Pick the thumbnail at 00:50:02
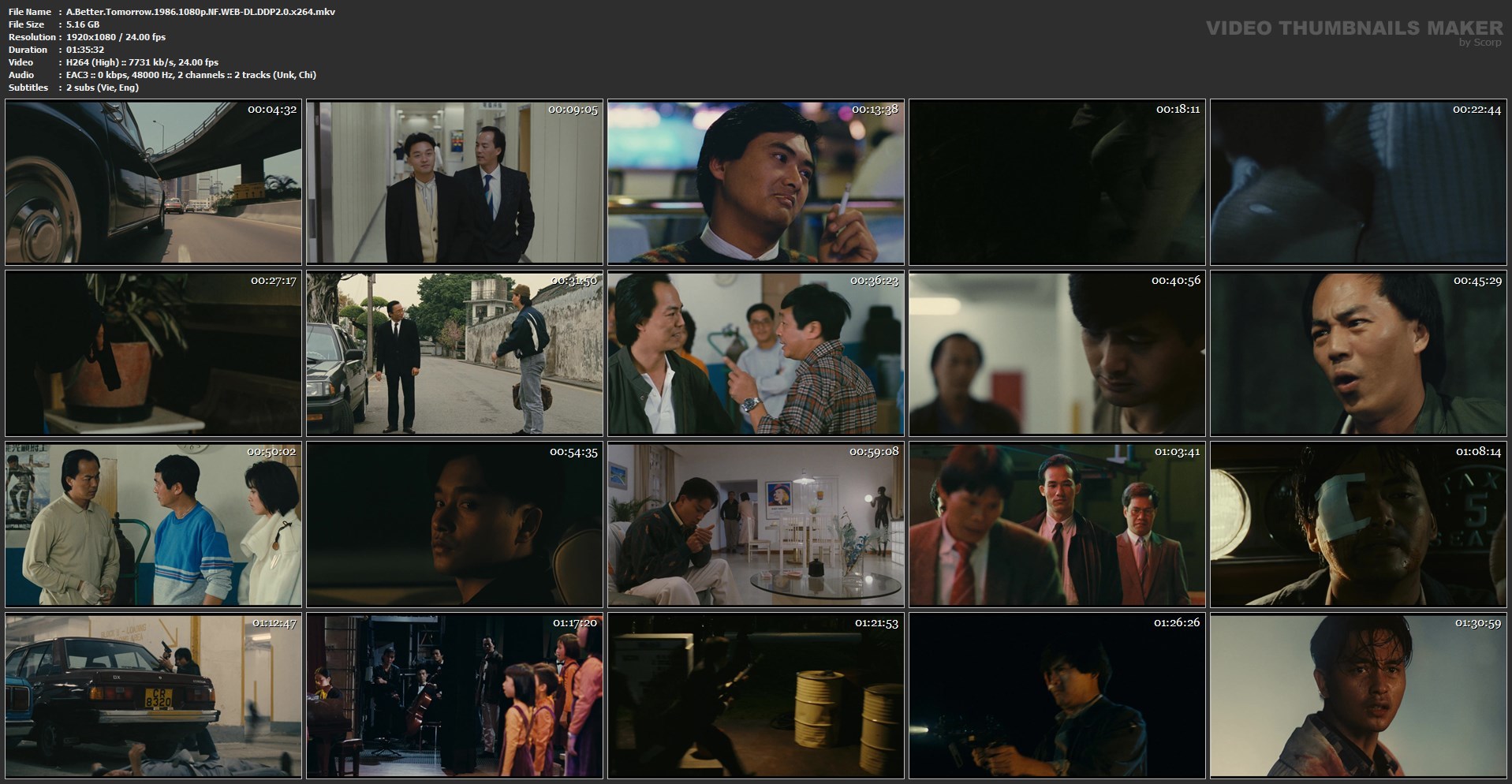The image size is (1512, 784). (153, 525)
